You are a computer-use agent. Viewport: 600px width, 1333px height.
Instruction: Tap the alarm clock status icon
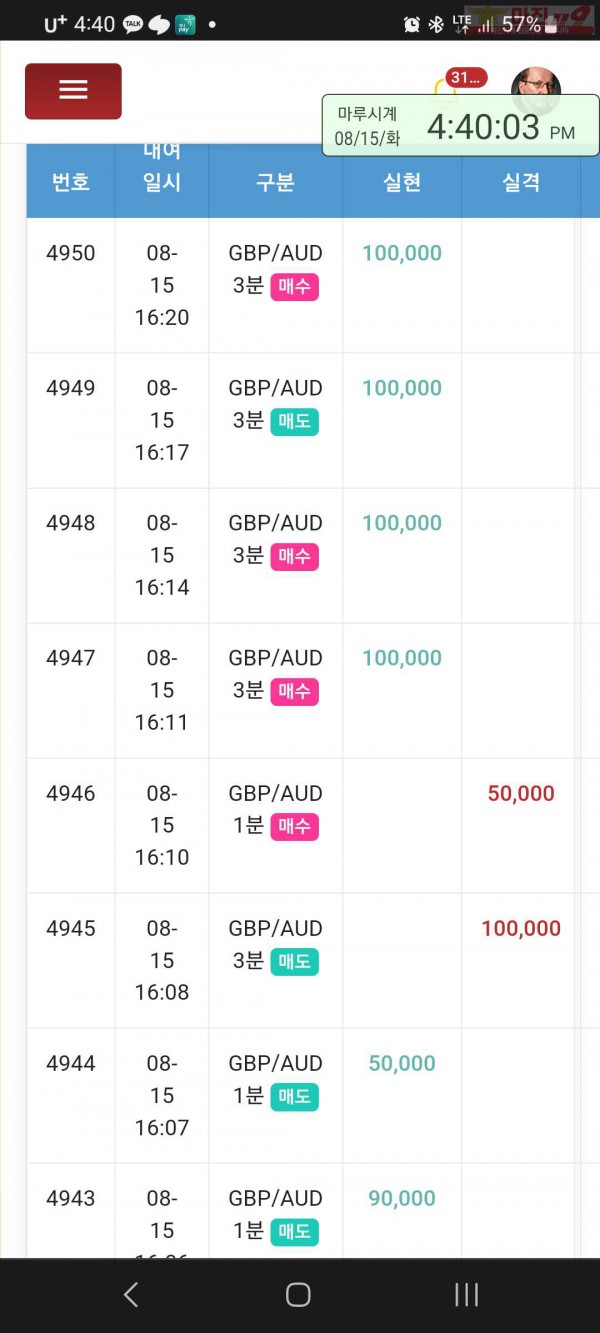coord(411,25)
